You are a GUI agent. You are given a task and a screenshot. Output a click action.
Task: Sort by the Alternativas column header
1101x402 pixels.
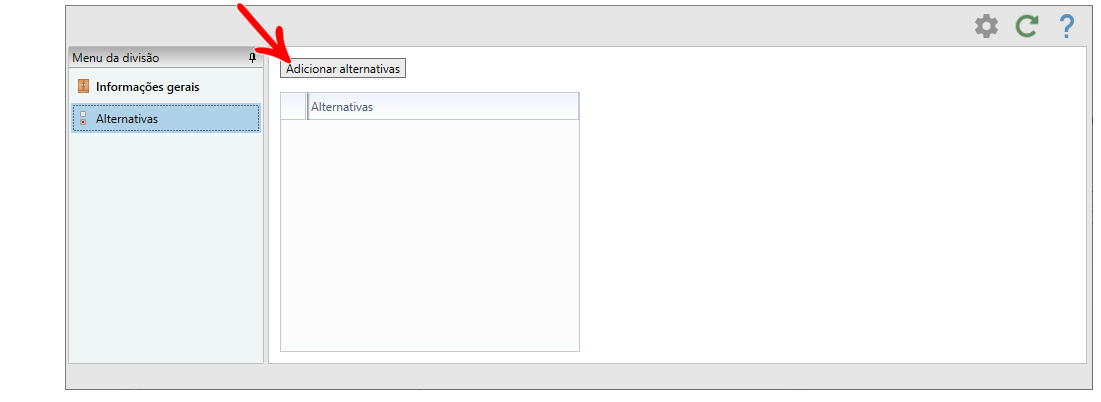(x=443, y=107)
